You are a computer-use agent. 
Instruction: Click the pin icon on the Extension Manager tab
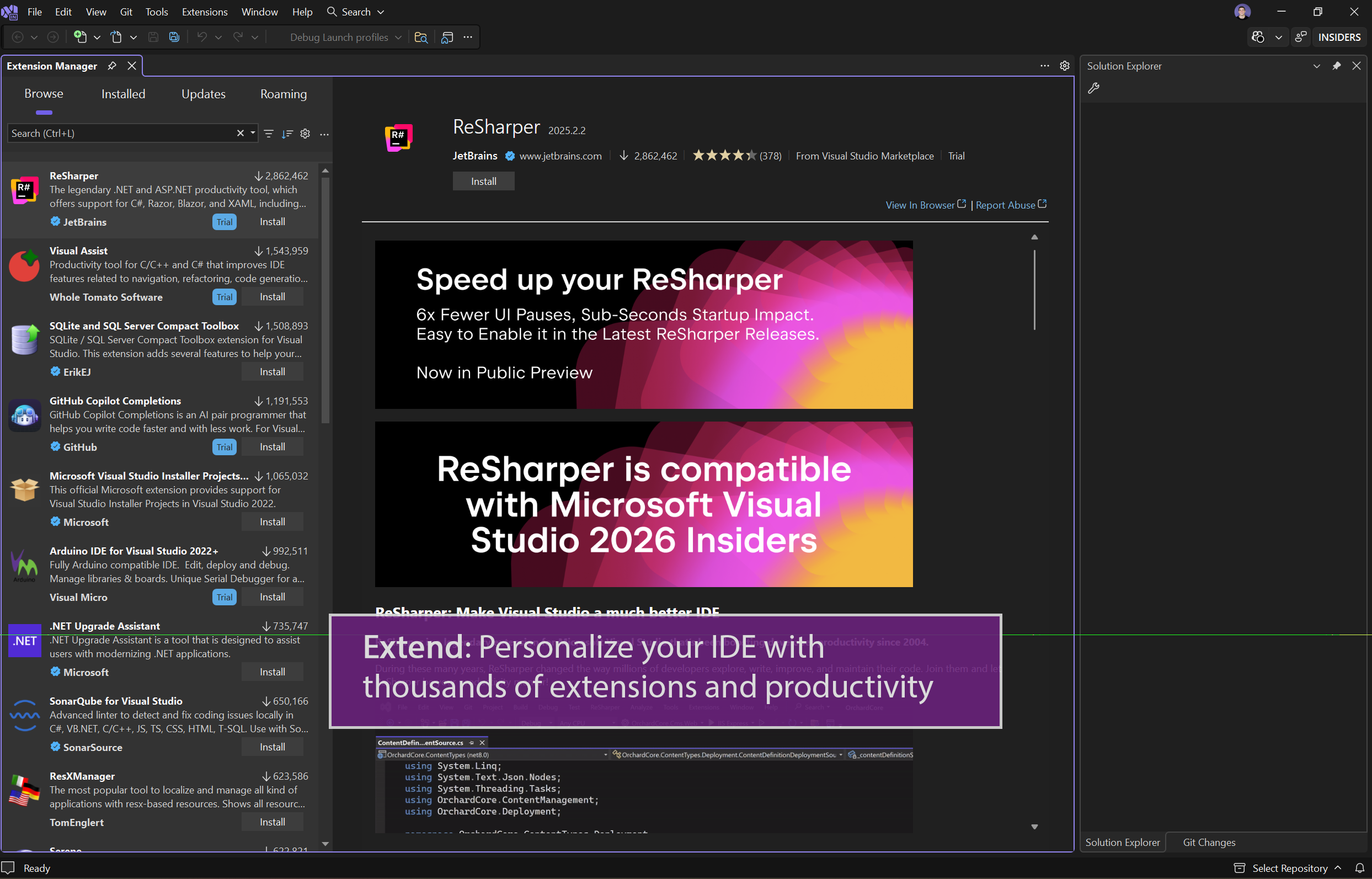(x=112, y=66)
